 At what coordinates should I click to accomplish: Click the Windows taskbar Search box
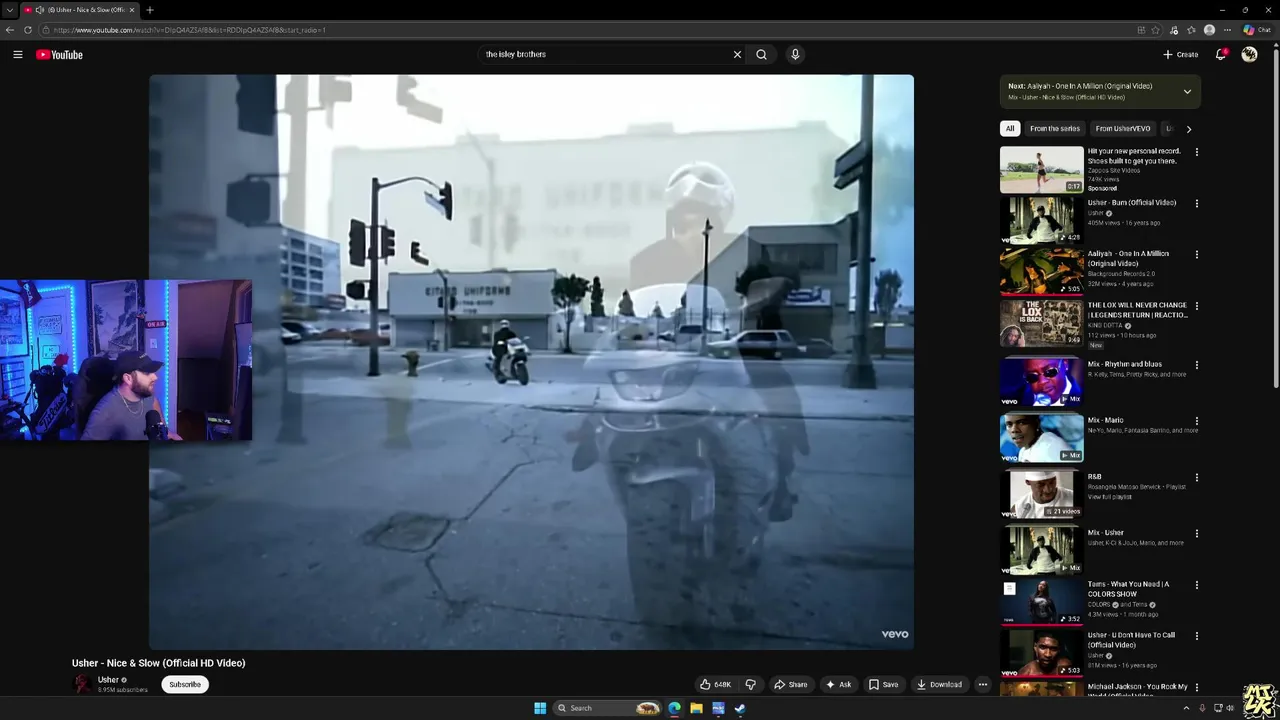608,708
